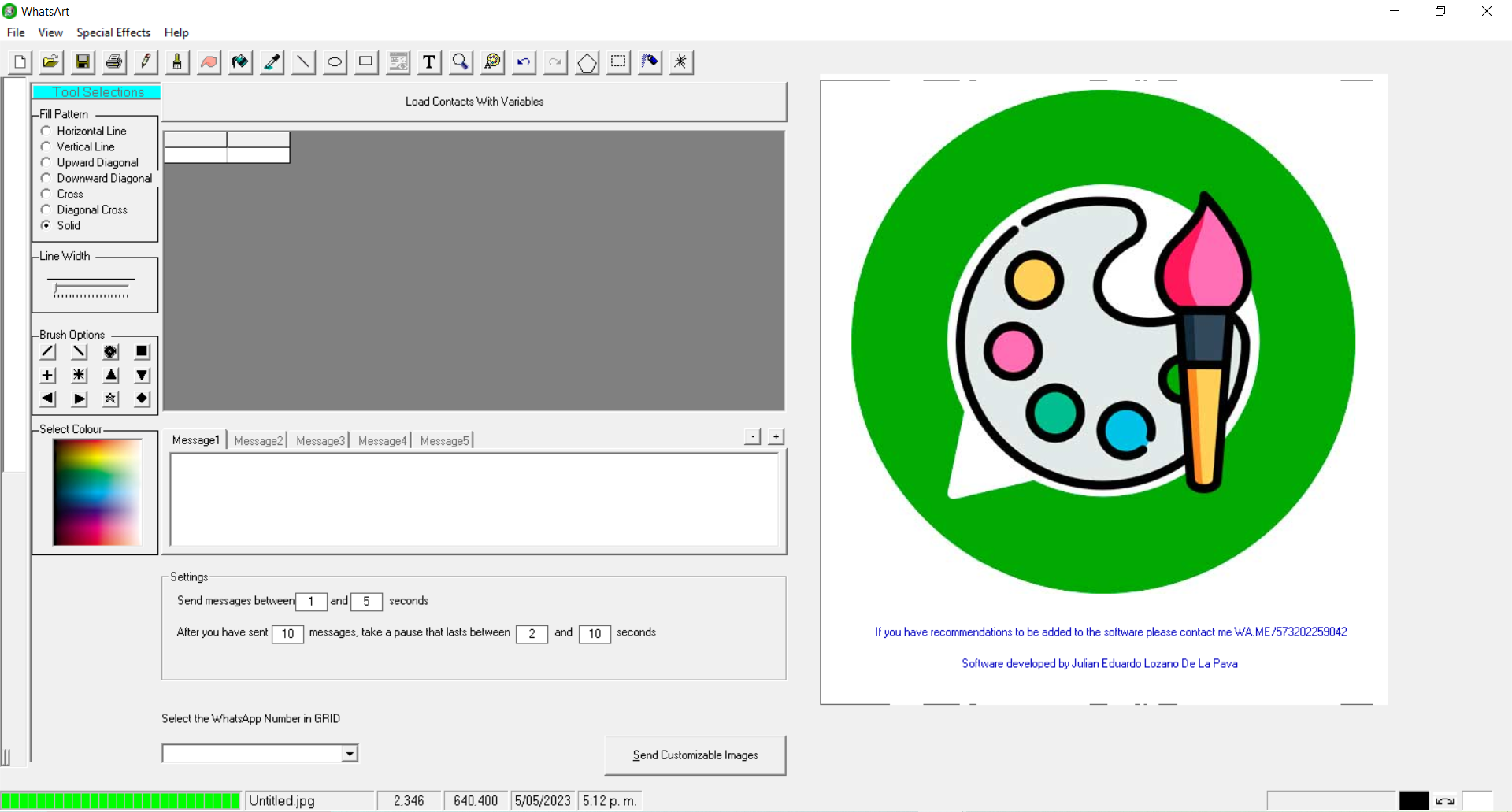The width and height of the screenshot is (1512, 812).
Task: Create a new blank image file
Action: click(x=20, y=62)
